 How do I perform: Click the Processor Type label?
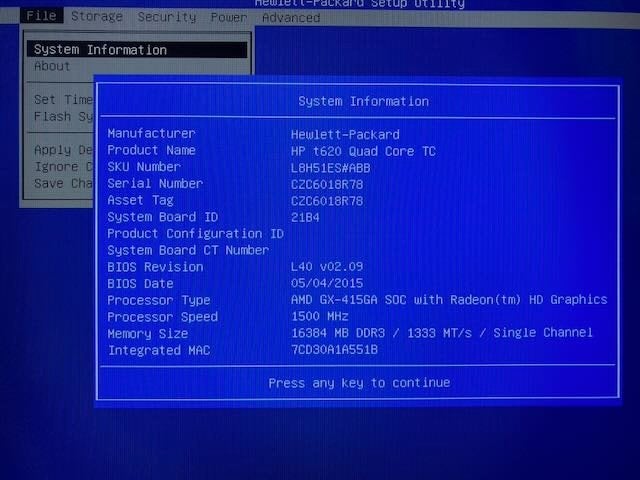[x=159, y=300]
